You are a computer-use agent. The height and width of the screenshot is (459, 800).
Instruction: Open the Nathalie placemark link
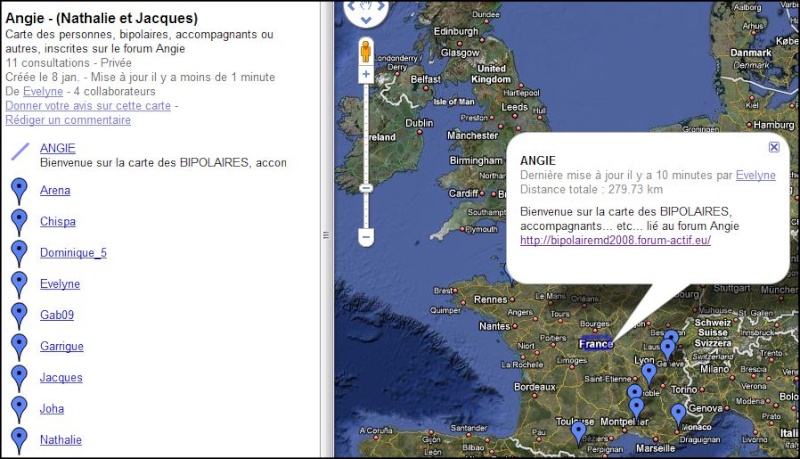coord(61,440)
